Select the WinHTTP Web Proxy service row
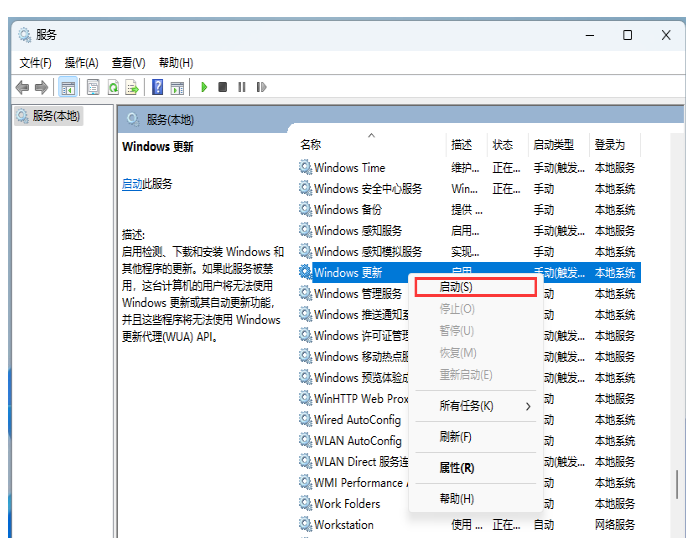The width and height of the screenshot is (686, 538). 353,398
